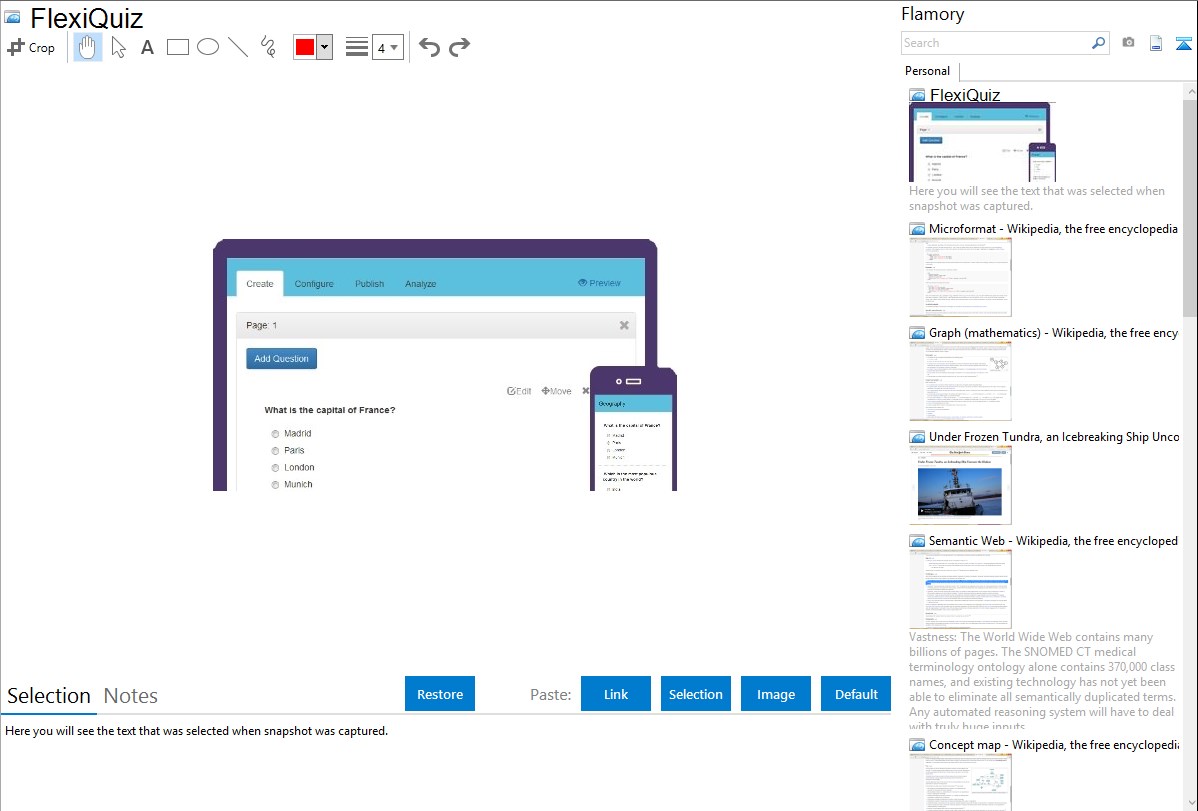Image resolution: width=1198 pixels, height=811 pixels.
Task: Click the 'Graph (mathematics) - Wikipedia' title
Action: point(1053,333)
